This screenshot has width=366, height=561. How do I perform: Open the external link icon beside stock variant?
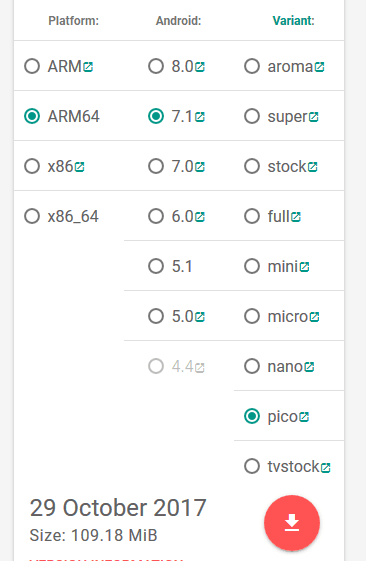(x=313, y=167)
